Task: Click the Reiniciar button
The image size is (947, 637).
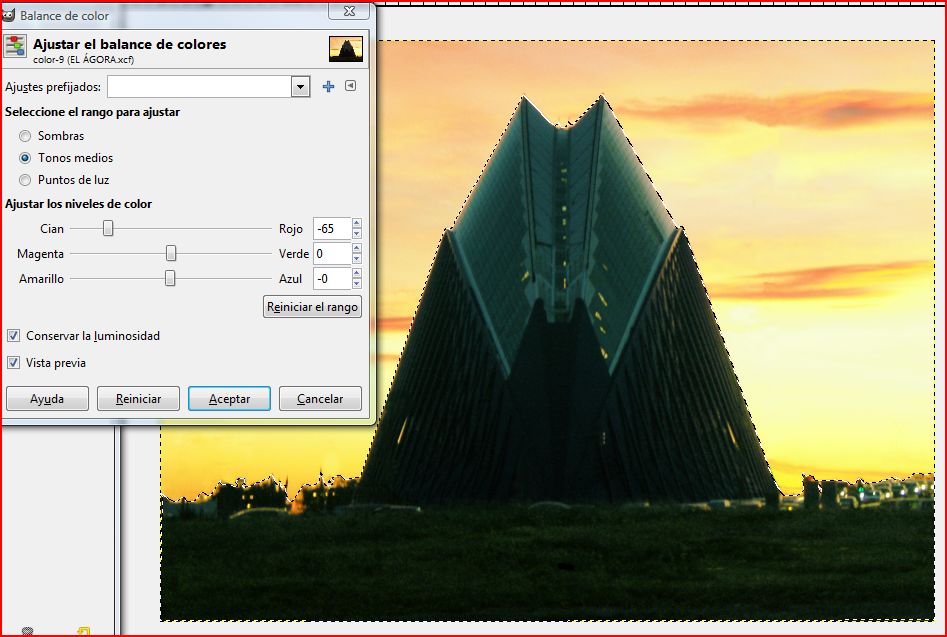Action: pyautogui.click(x=138, y=399)
